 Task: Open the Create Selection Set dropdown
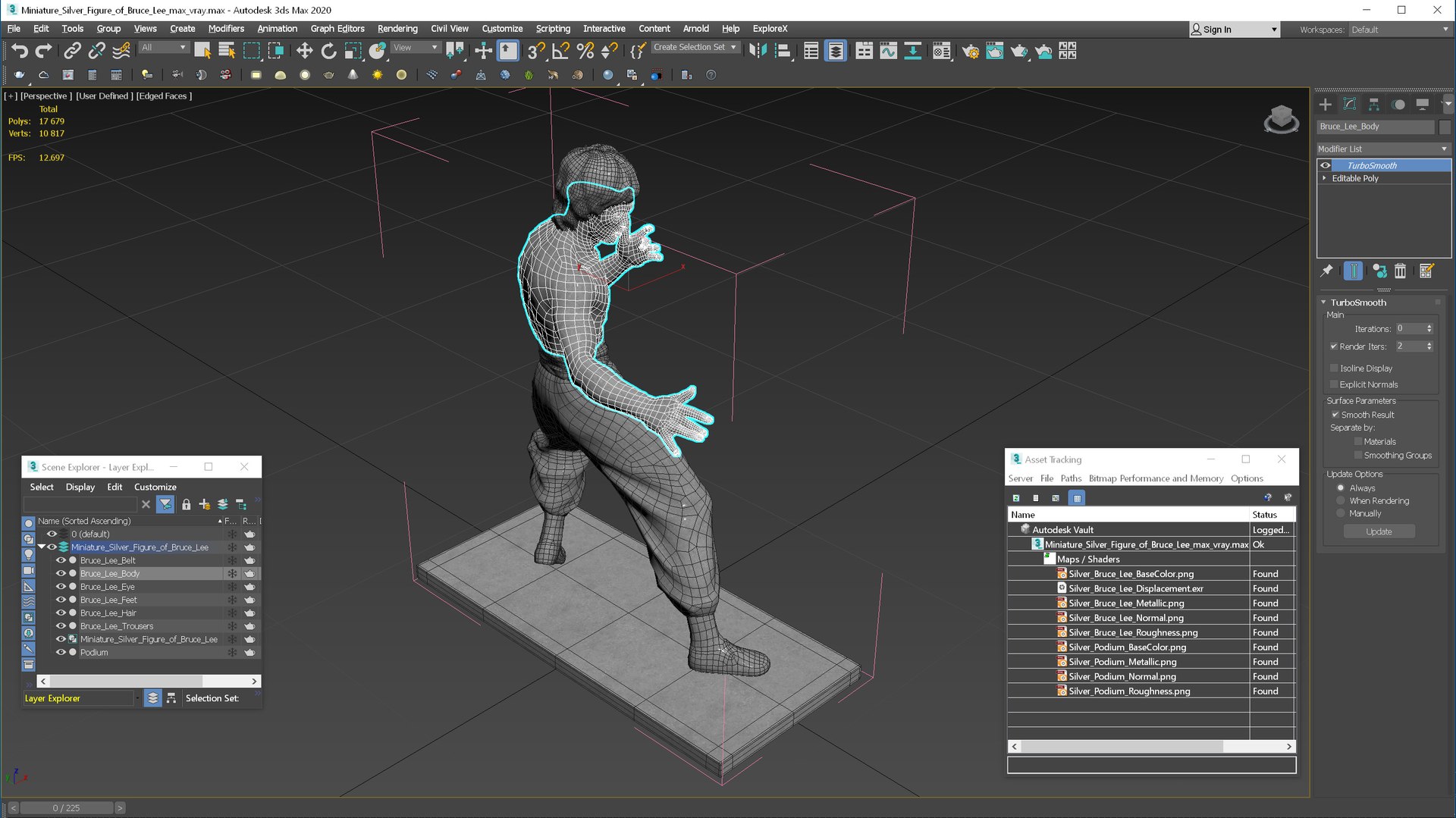point(695,47)
